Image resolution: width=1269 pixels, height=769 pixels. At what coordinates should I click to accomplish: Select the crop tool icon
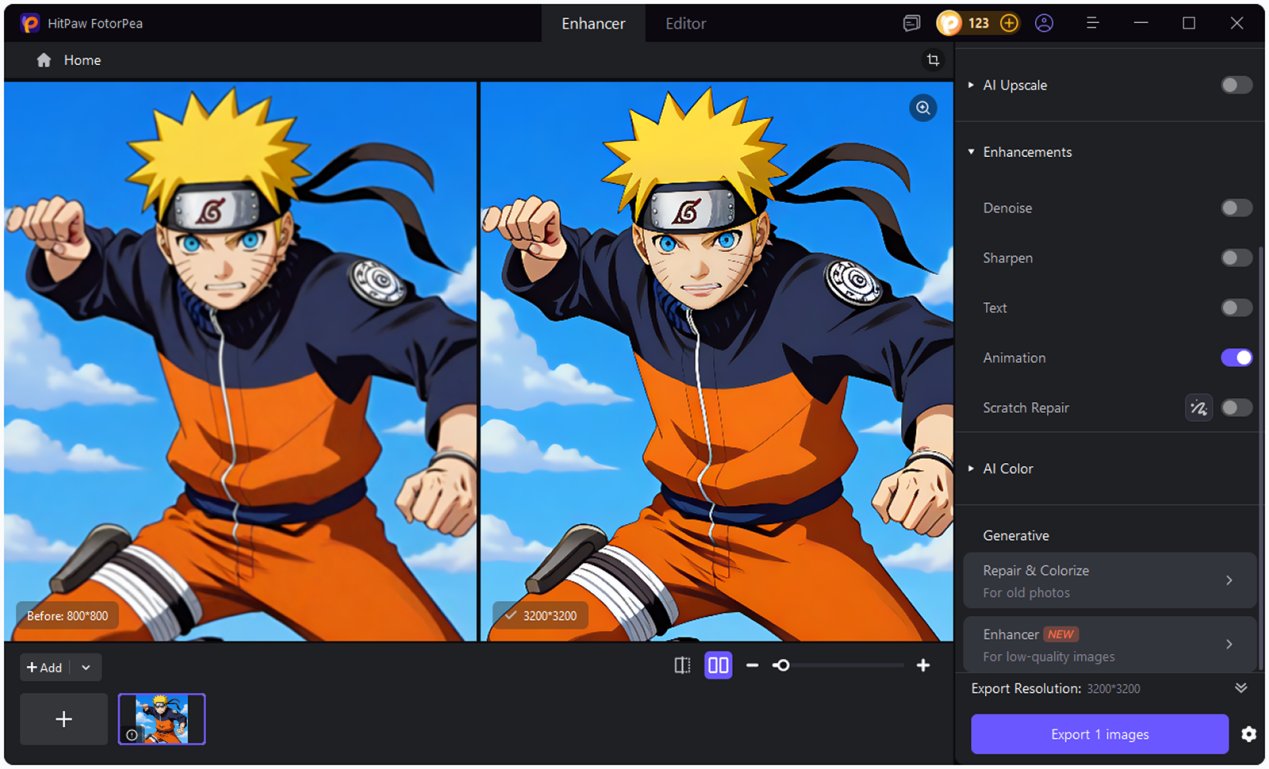pos(933,60)
